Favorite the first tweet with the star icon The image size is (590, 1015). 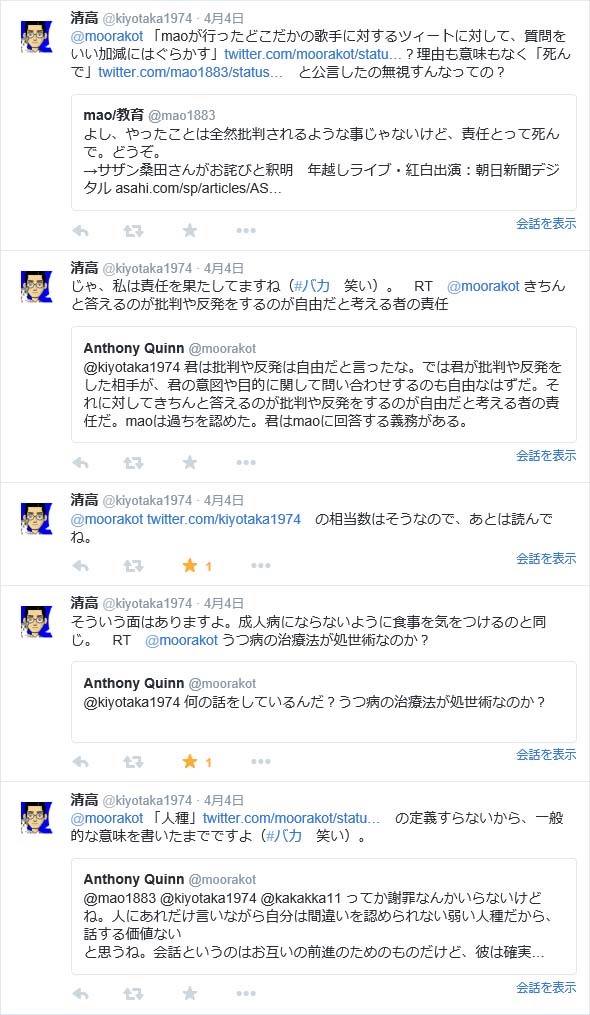point(190,230)
